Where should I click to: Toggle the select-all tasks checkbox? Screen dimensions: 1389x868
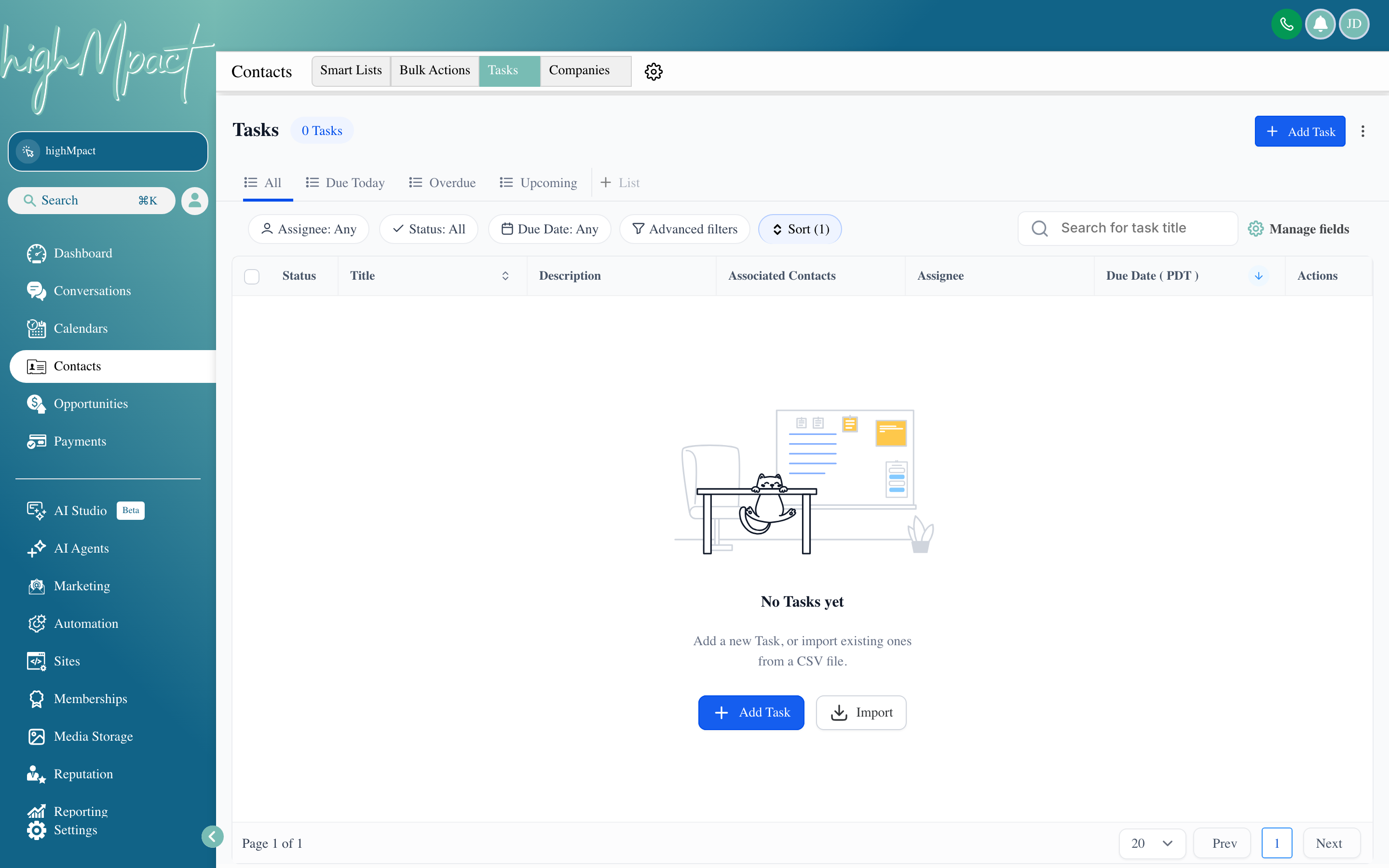tap(251, 277)
